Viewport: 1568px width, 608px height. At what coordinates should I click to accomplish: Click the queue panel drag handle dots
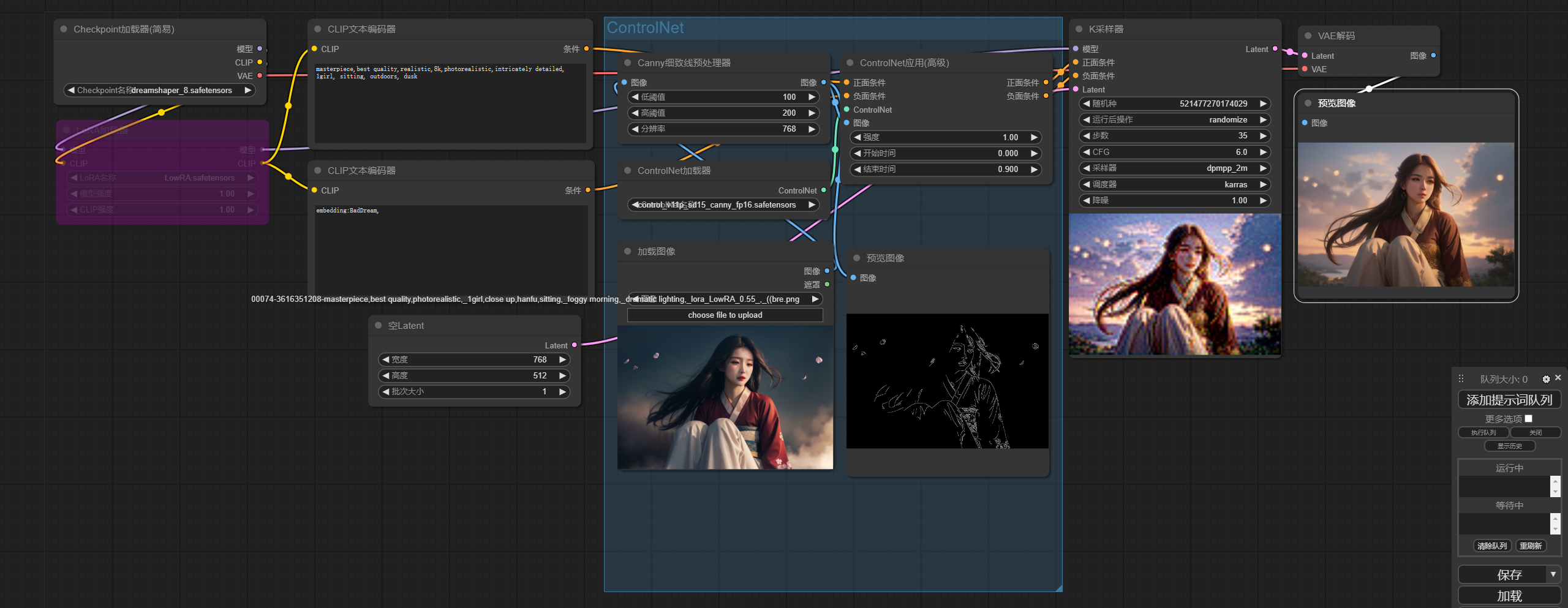(x=1461, y=379)
